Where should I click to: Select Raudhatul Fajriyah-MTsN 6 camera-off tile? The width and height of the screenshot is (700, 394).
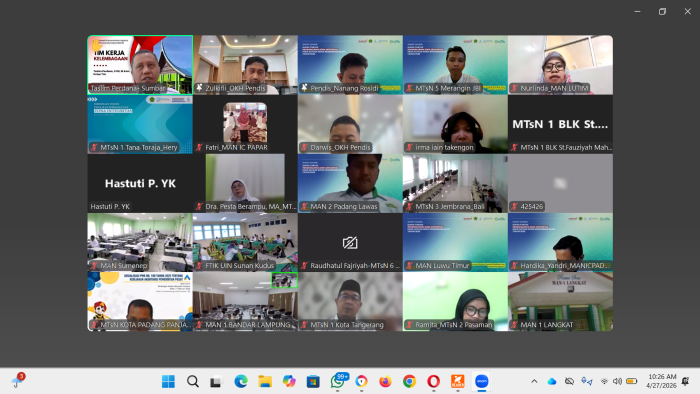click(350, 242)
